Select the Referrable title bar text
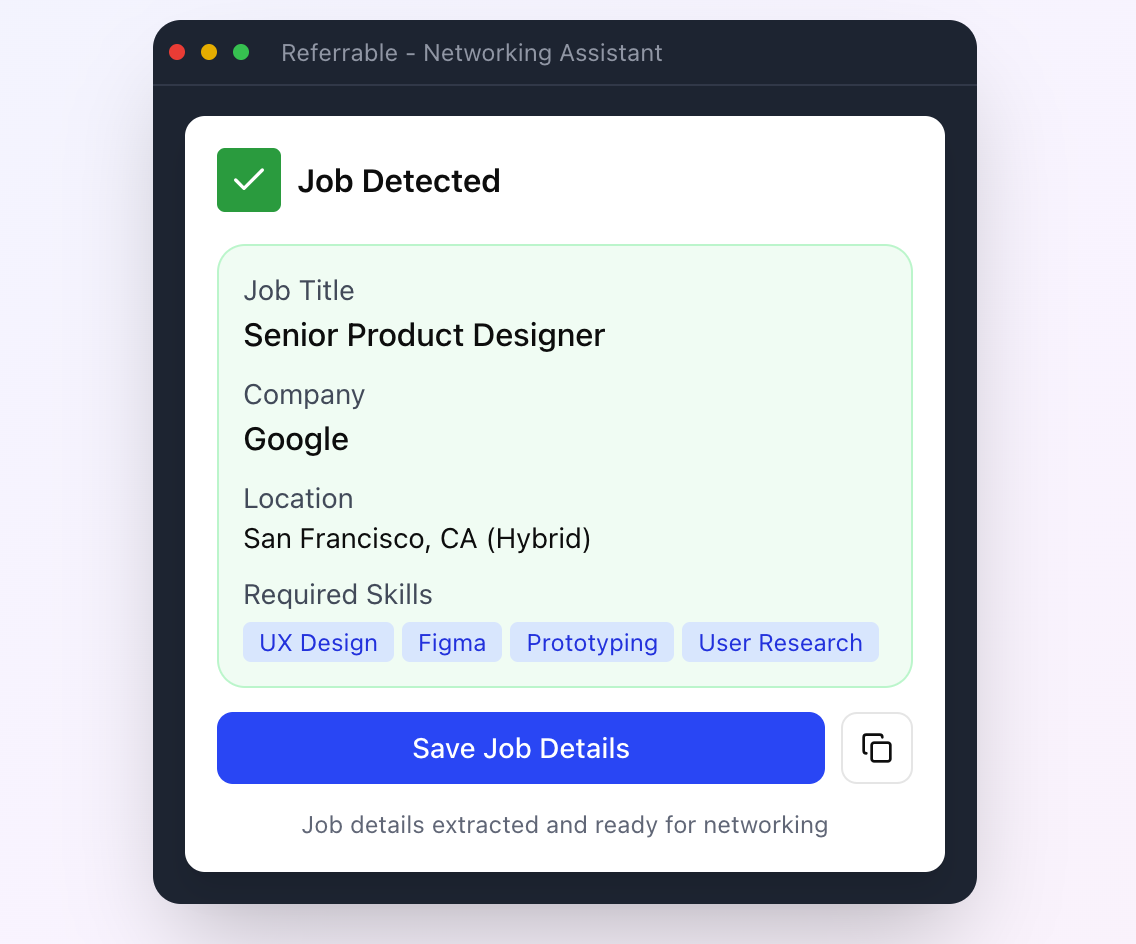 click(474, 53)
